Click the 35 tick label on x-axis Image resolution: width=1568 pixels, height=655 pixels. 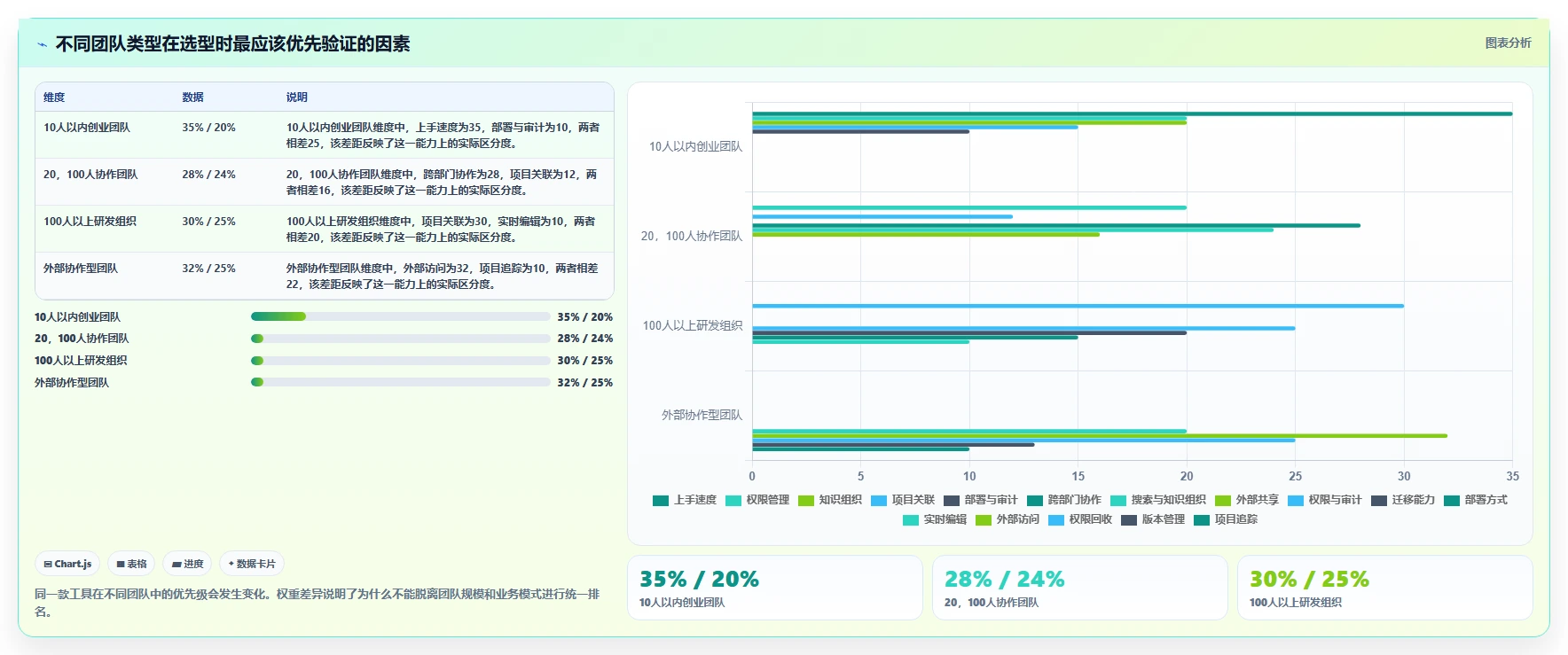point(1512,476)
